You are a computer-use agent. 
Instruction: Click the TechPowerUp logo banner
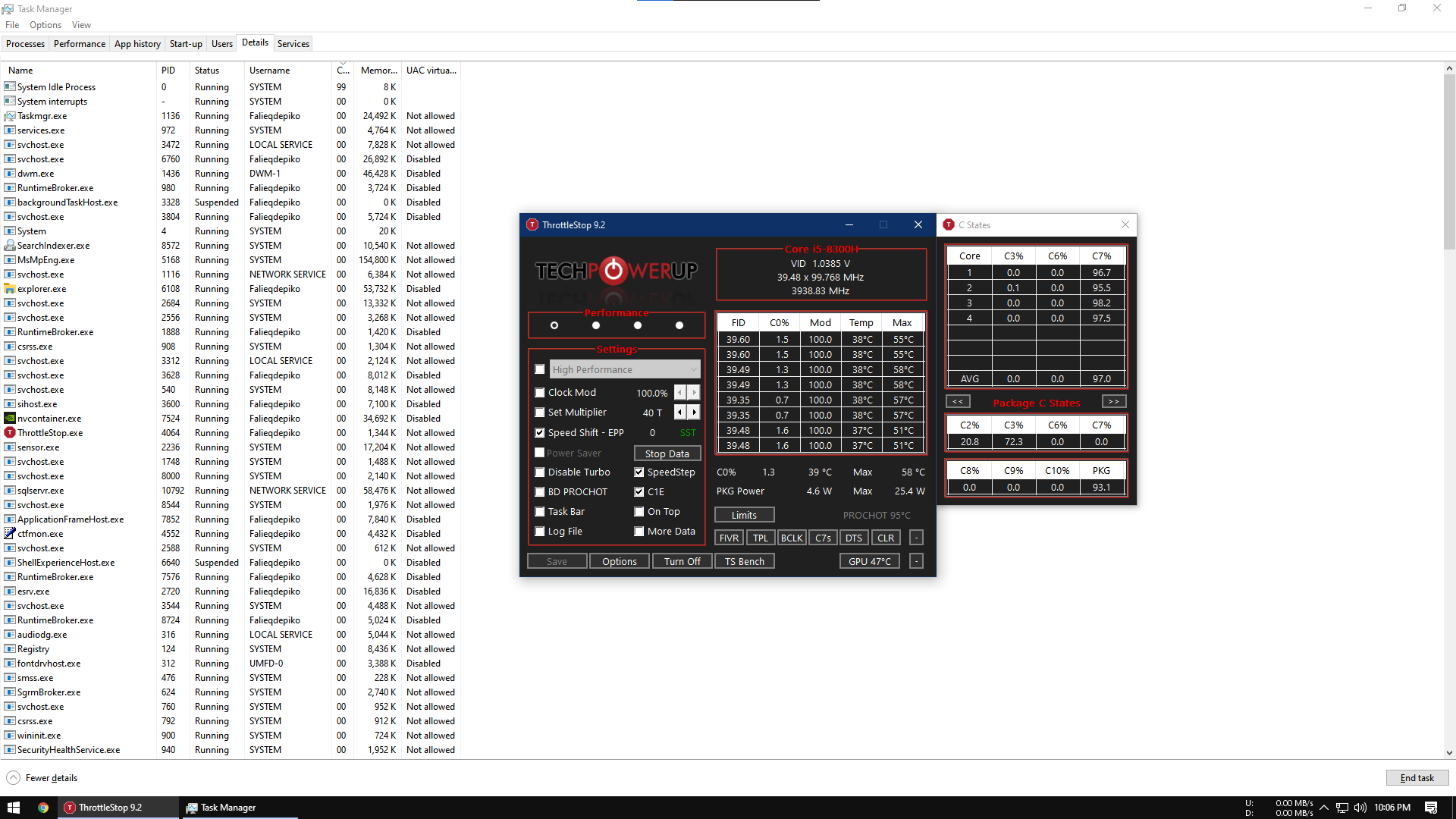[617, 271]
